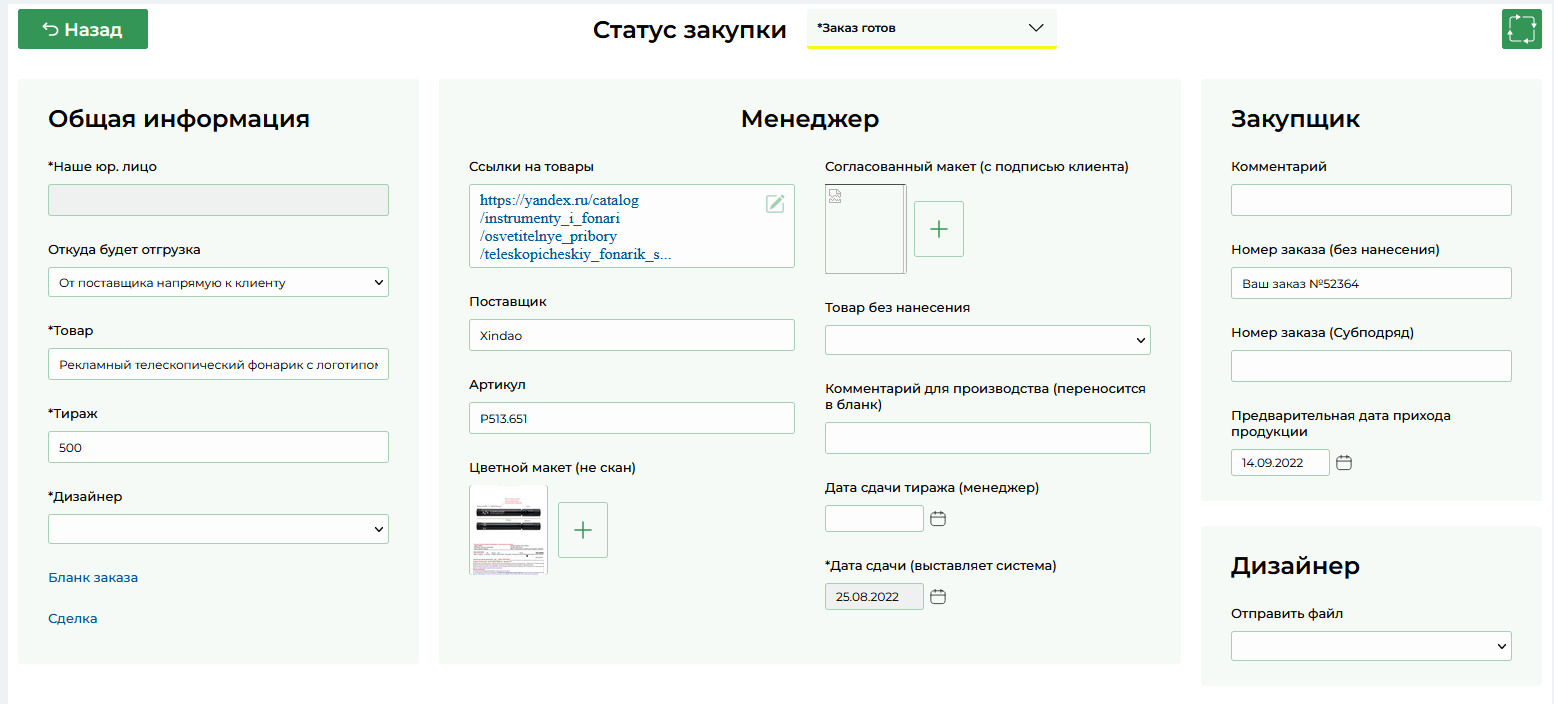Open the product without printing dropdown
Image resolution: width=1554 pixels, height=704 pixels.
[x=987, y=341]
